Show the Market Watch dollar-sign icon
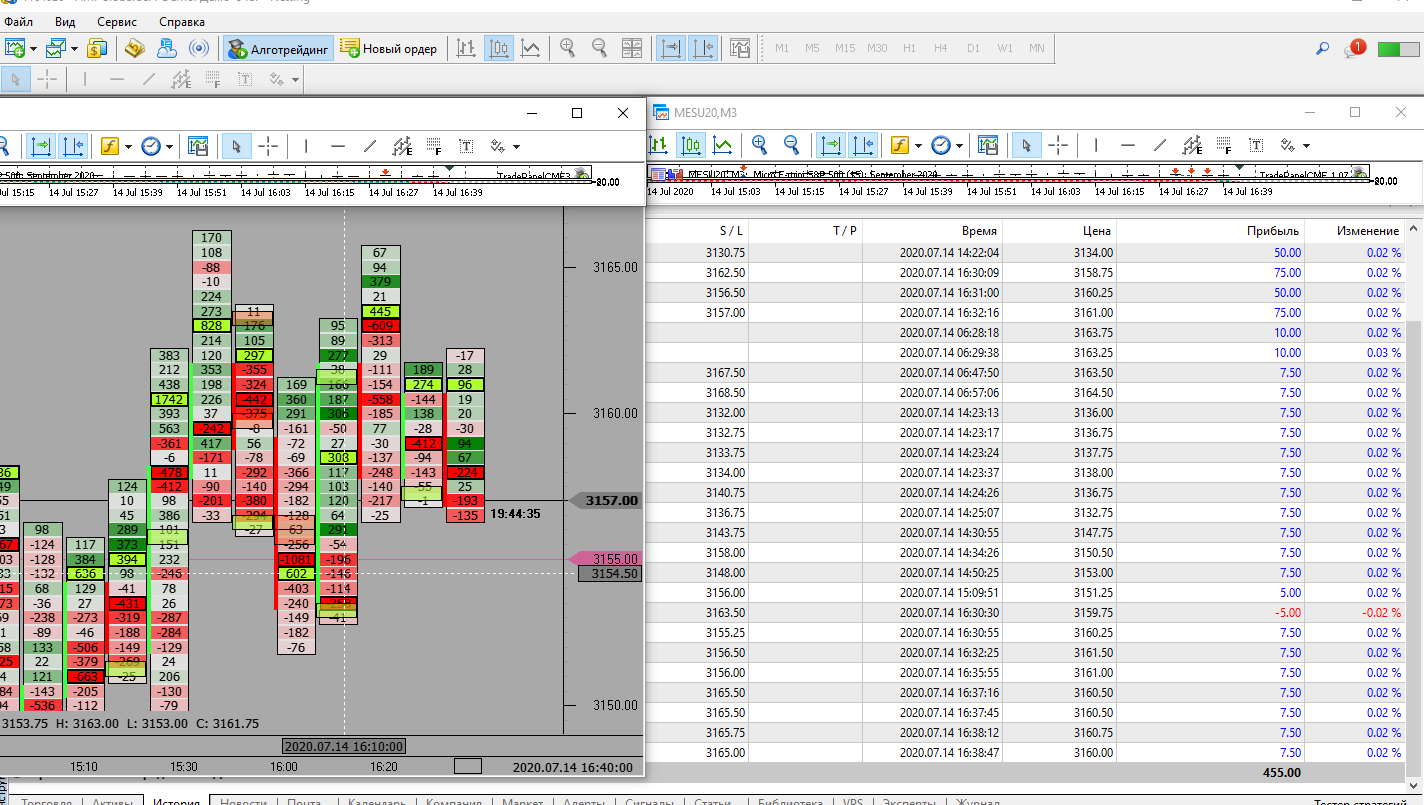1424x805 pixels. pyautogui.click(x=97, y=48)
